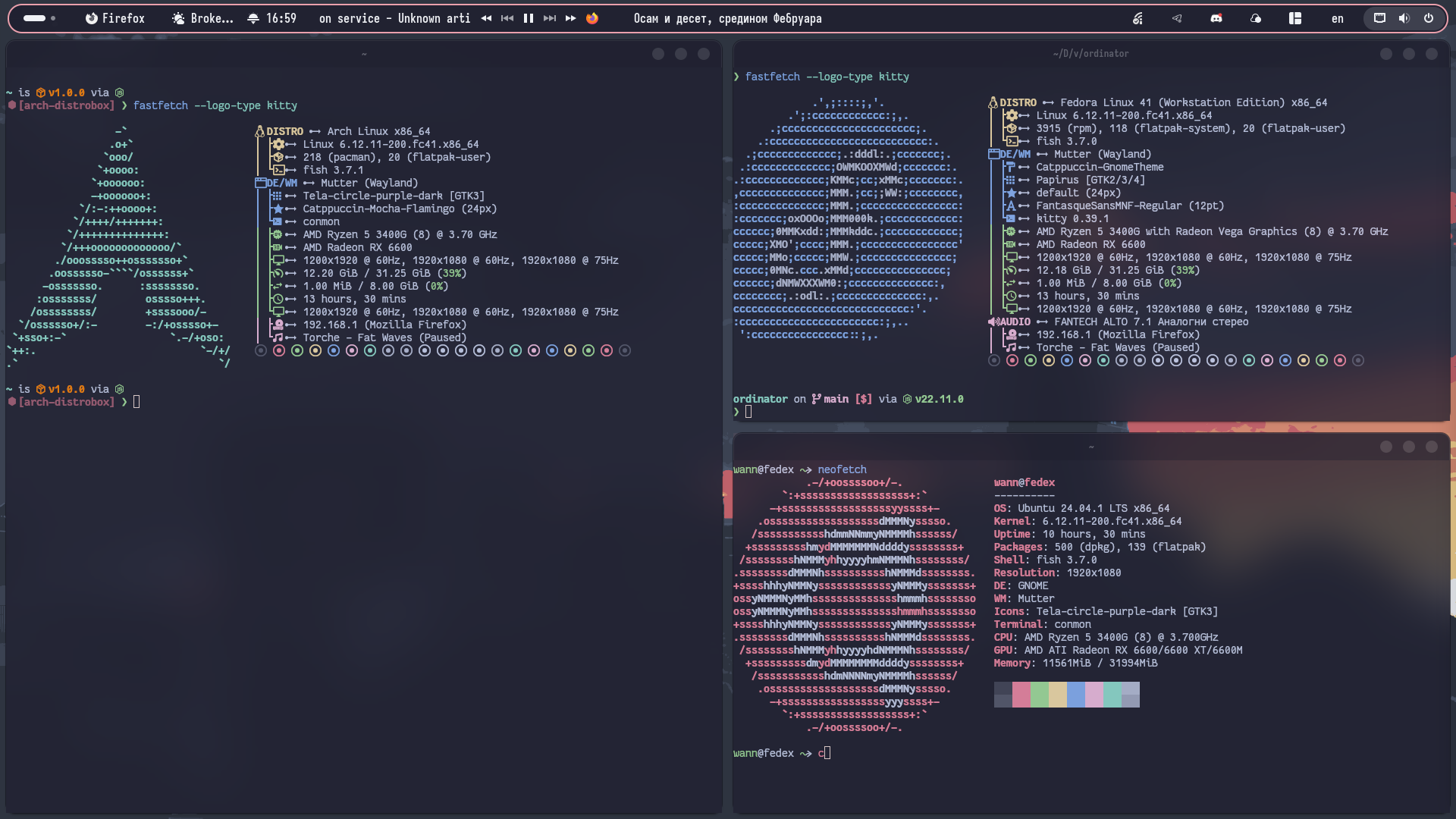Click the yellow neofetch color block
The height and width of the screenshot is (819, 1456).
coord(1057,695)
